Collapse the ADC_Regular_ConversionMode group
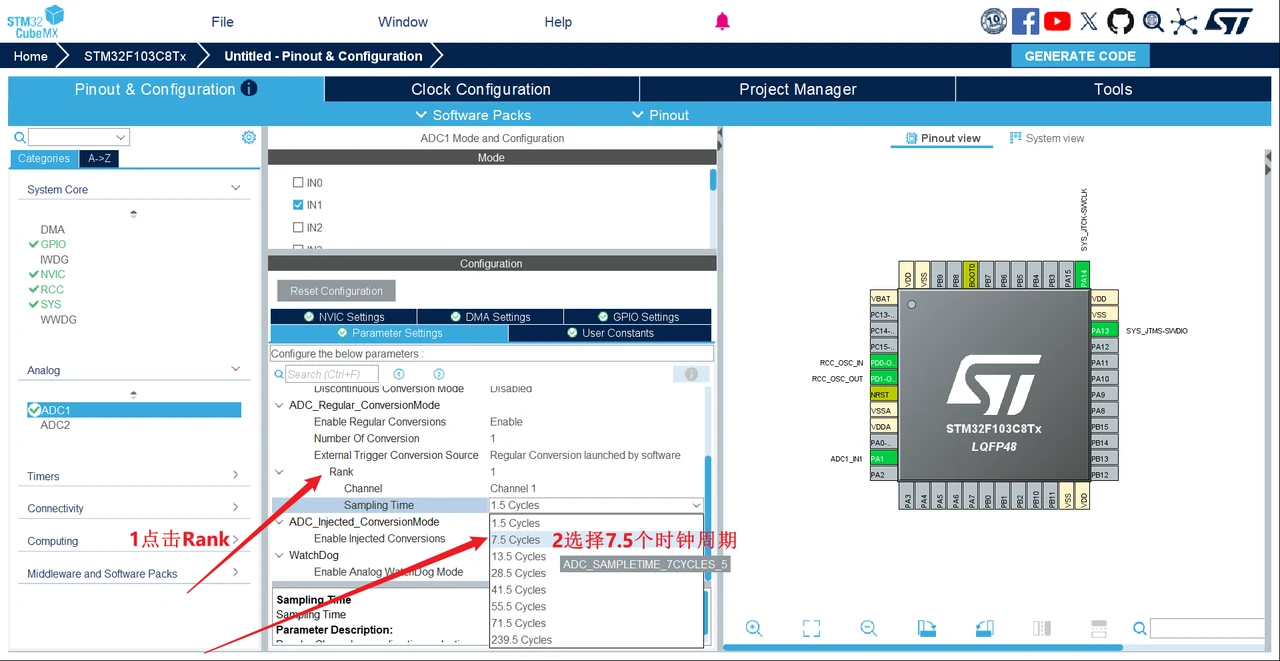Screen dimensions: 1280x661 click(280, 405)
